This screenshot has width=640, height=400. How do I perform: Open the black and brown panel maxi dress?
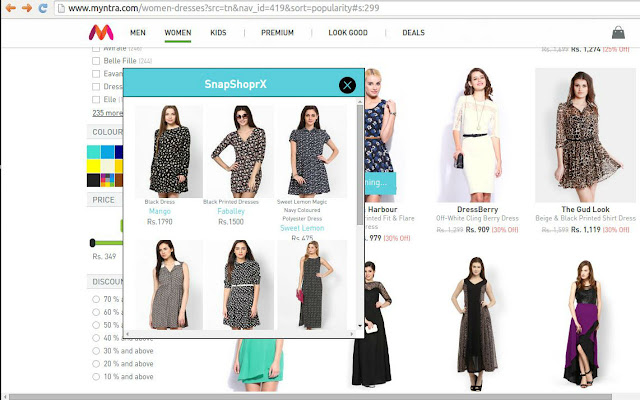click(x=476, y=323)
